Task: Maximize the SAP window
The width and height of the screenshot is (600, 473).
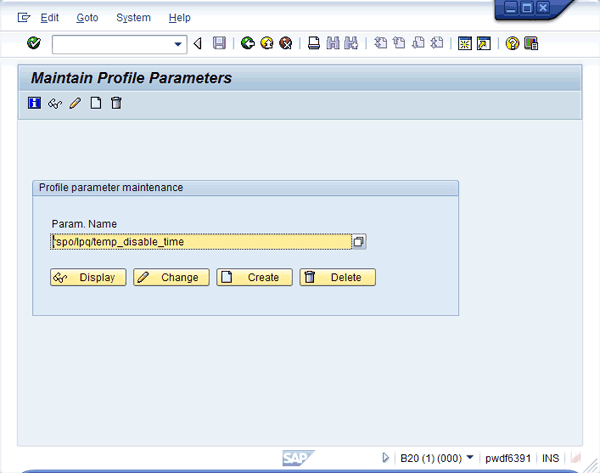Action: pyautogui.click(x=527, y=8)
